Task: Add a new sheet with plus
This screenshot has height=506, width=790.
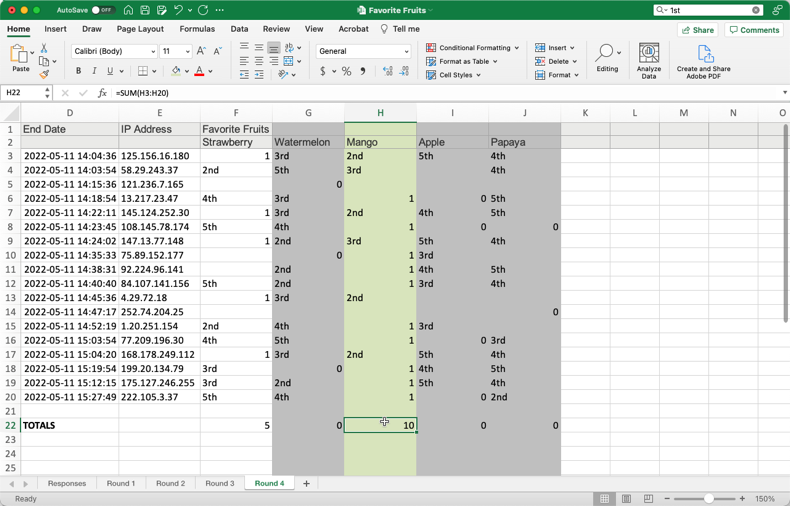Action: pyautogui.click(x=306, y=483)
